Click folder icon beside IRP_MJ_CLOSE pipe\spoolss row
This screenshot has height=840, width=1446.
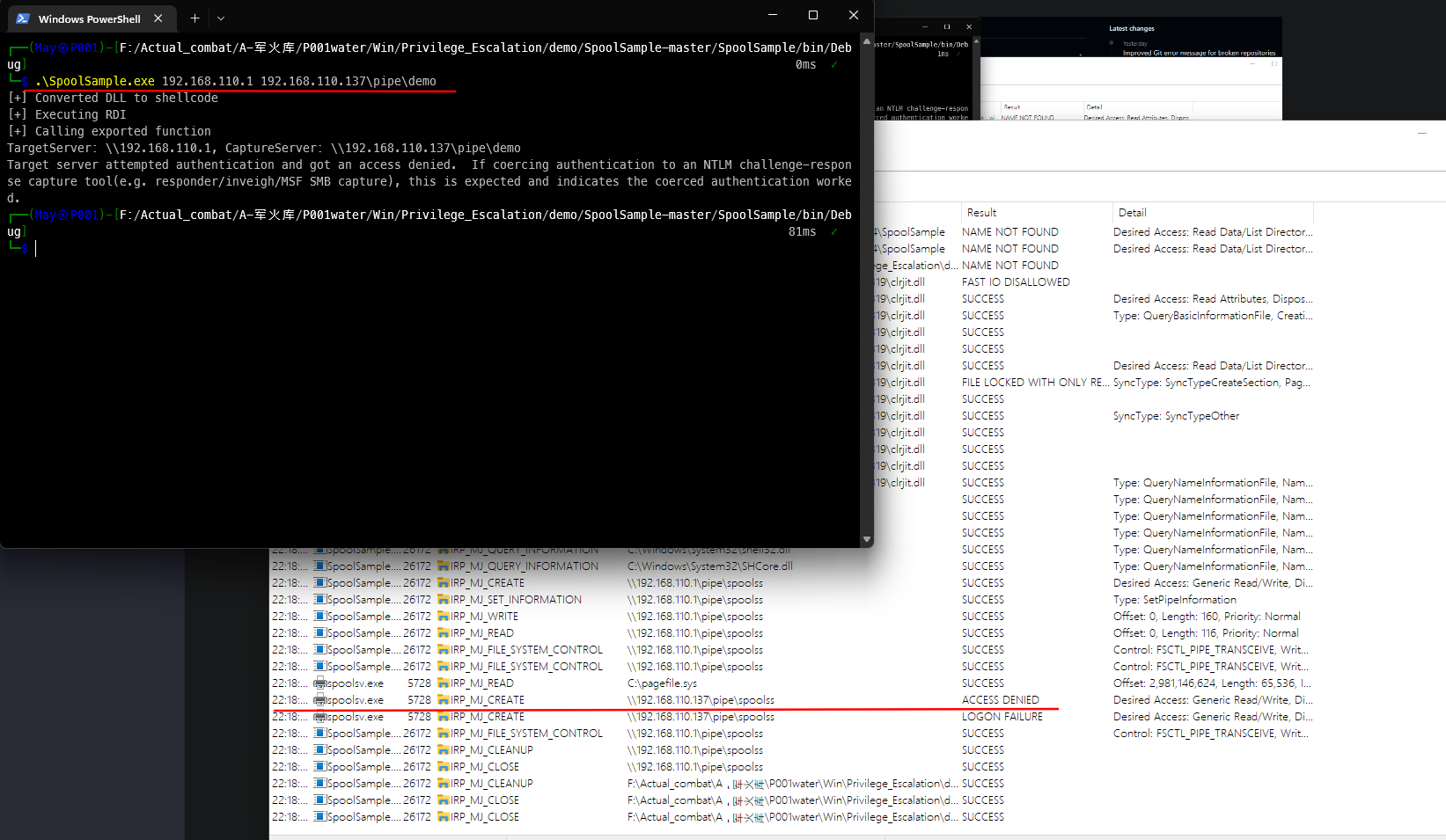tap(444, 767)
